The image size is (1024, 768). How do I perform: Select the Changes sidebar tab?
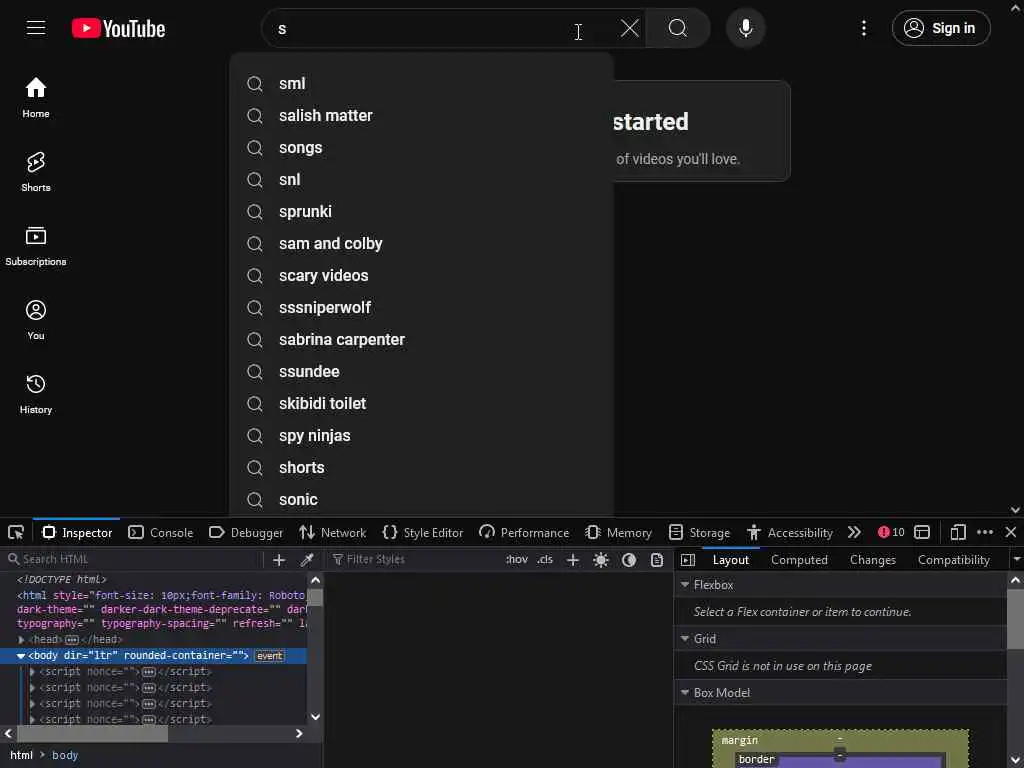click(x=873, y=560)
